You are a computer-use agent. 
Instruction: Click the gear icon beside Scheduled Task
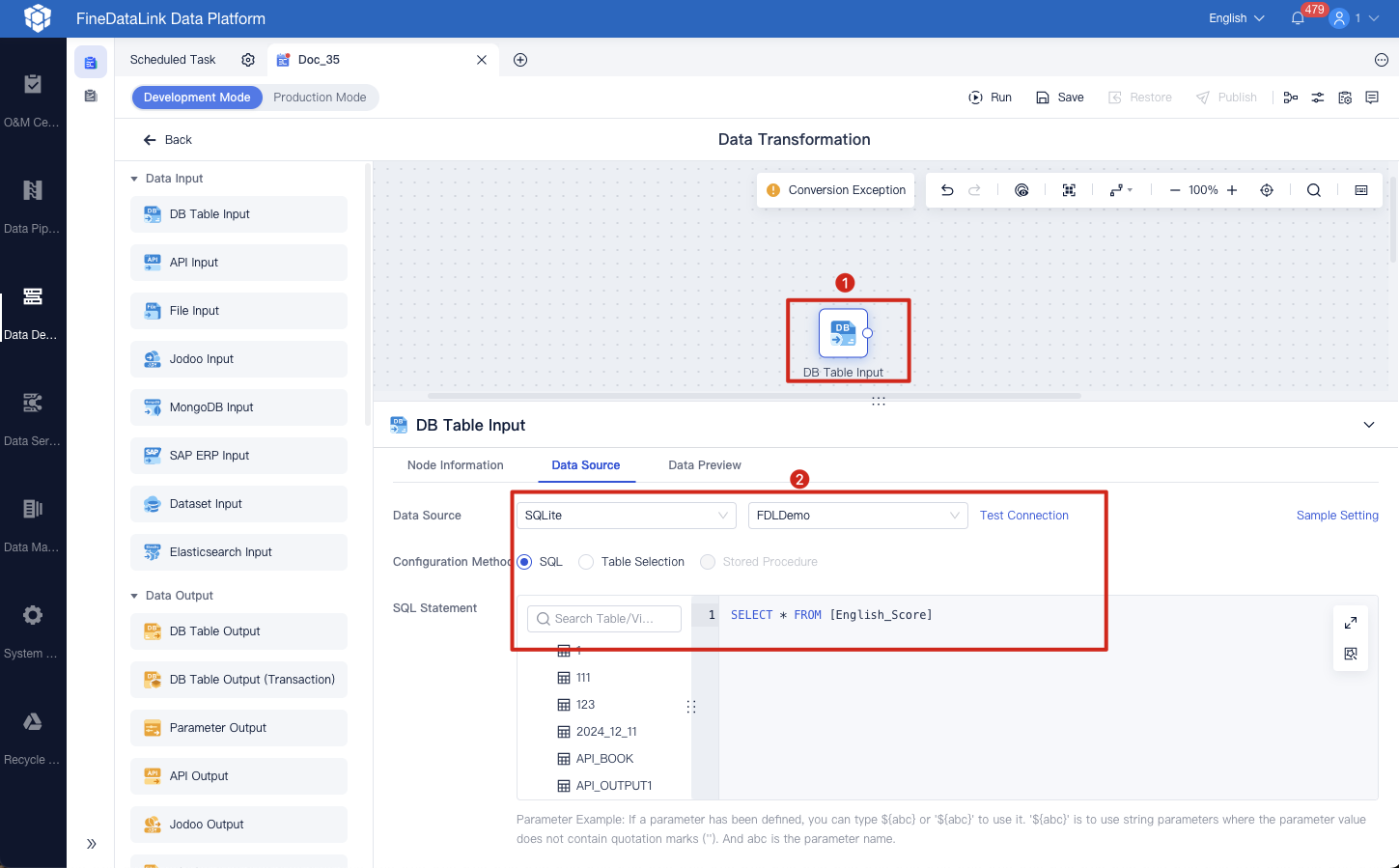(x=248, y=60)
